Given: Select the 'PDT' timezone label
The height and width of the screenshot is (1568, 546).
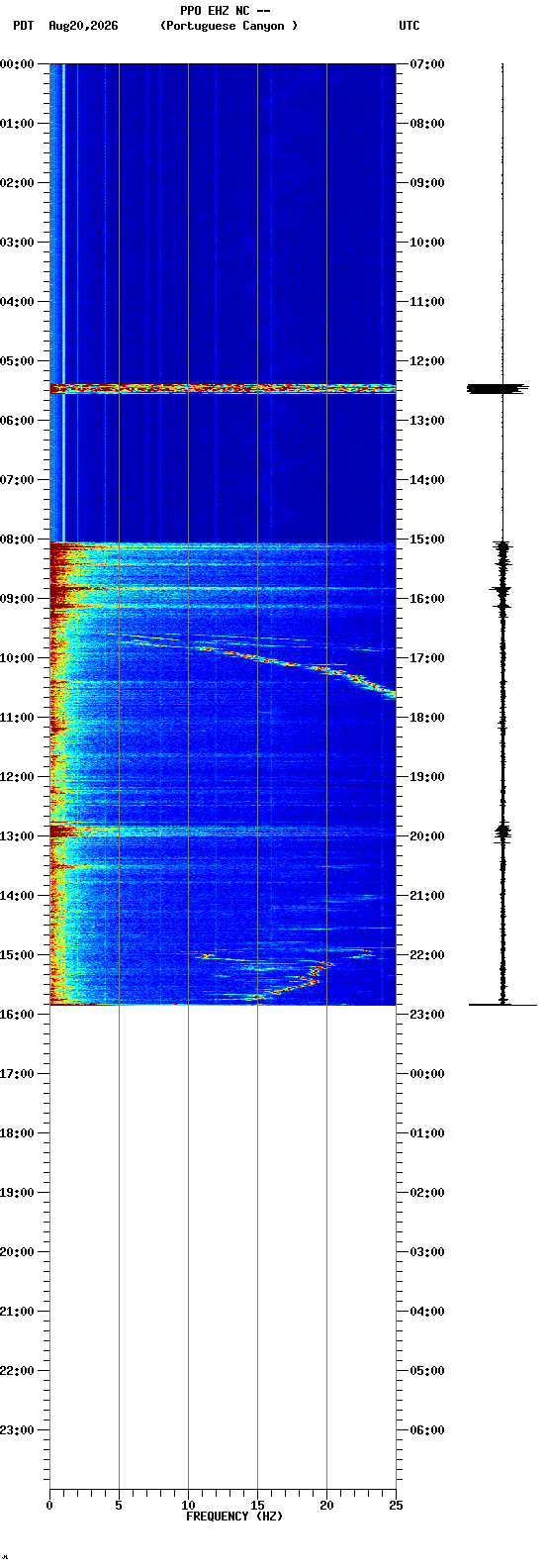Looking at the screenshot, I should (x=23, y=26).
